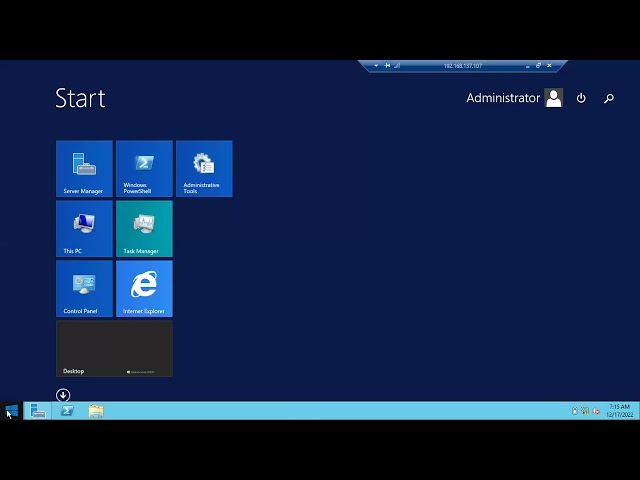
Task: Open the Server Manager tile
Action: click(84, 169)
